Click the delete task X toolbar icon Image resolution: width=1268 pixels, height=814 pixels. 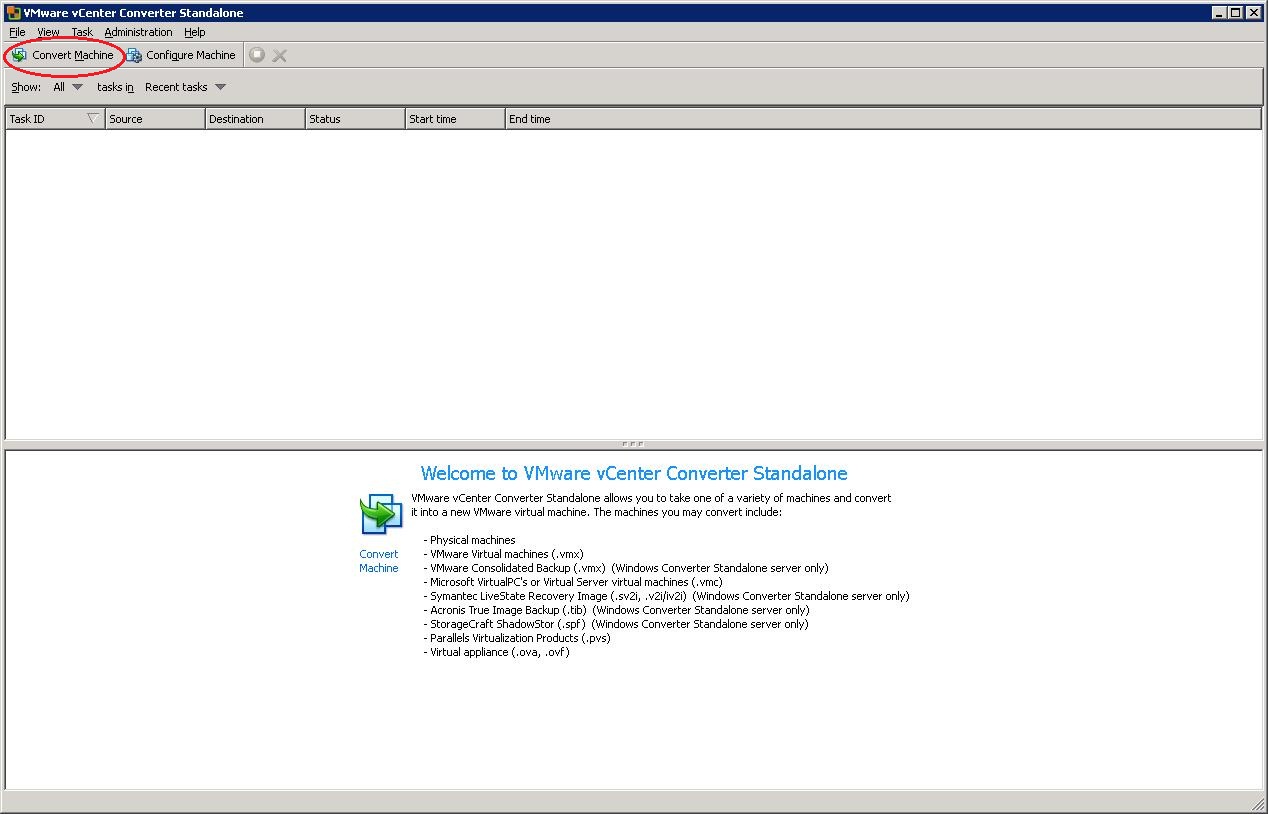[280, 55]
